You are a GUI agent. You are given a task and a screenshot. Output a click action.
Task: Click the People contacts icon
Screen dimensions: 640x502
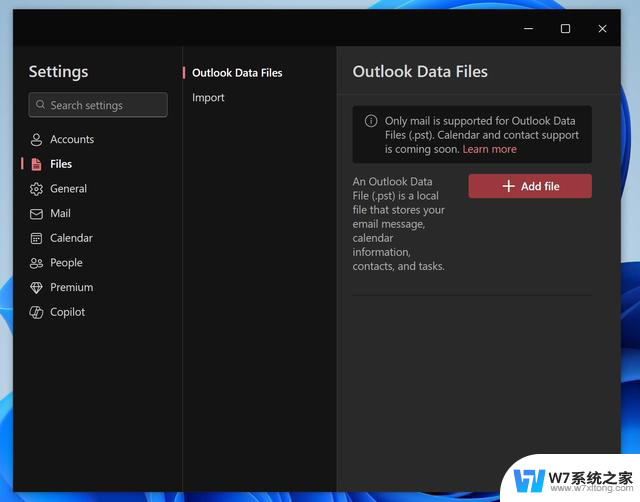pos(36,263)
